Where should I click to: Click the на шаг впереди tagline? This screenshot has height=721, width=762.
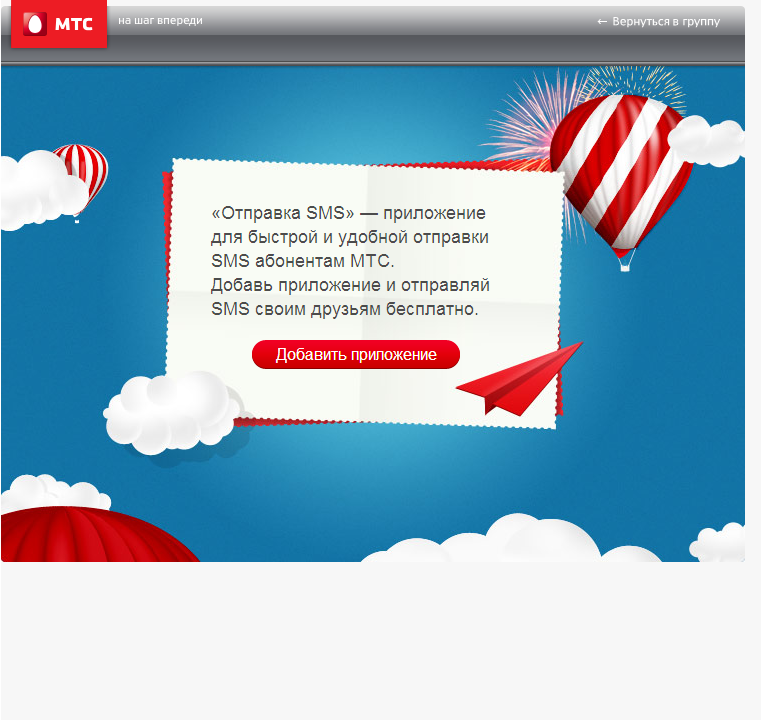[160, 20]
